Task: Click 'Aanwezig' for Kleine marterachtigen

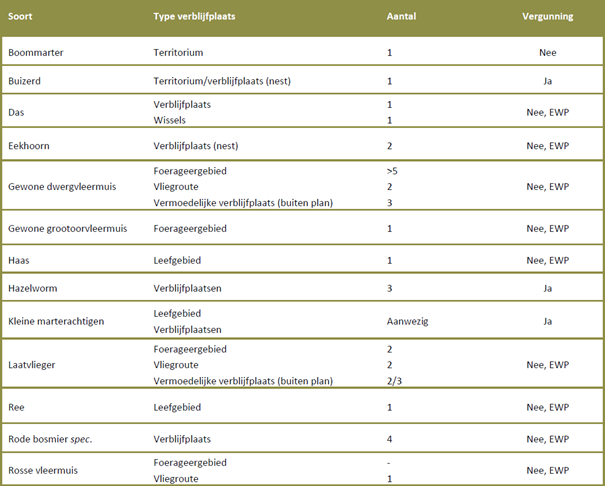Action: point(407,321)
